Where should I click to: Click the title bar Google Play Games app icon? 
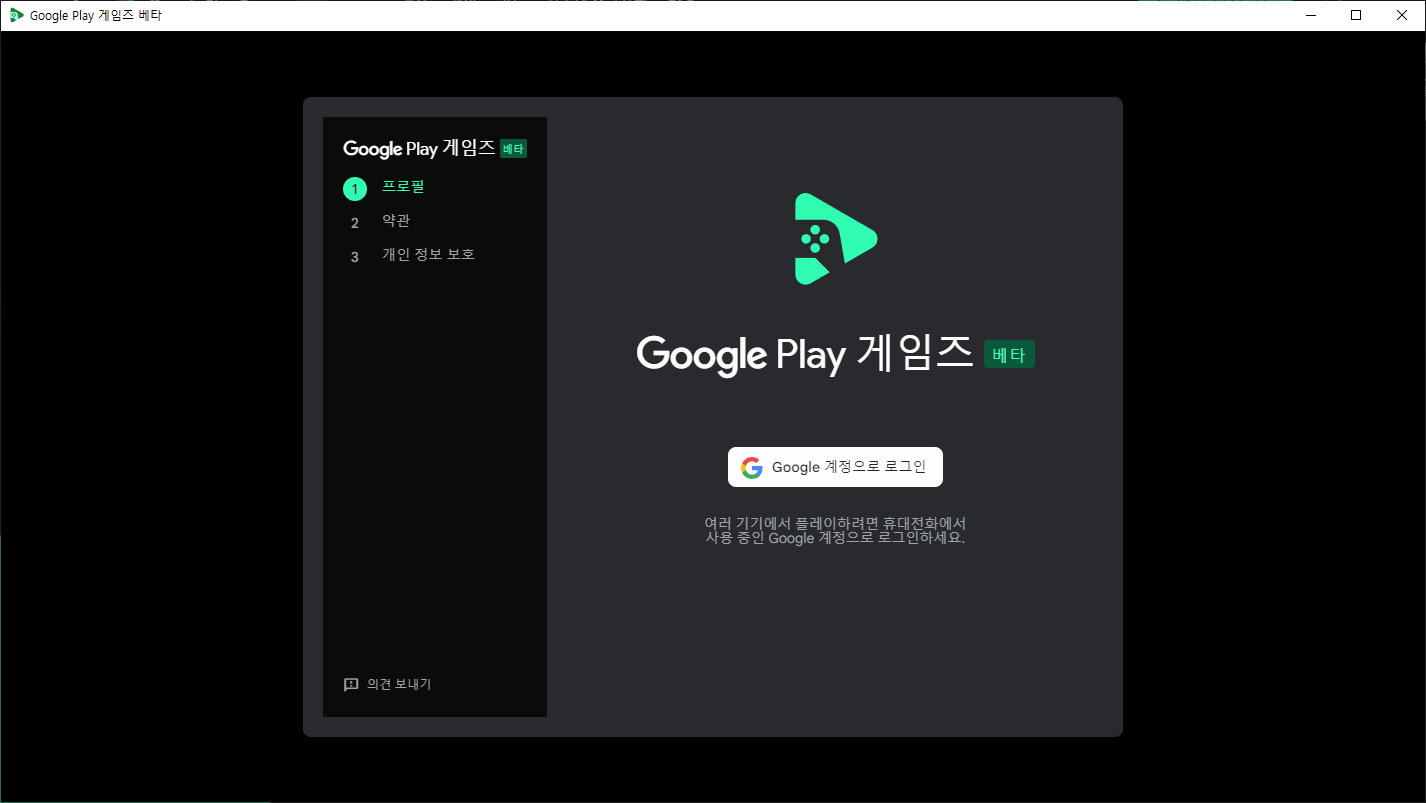click(16, 15)
